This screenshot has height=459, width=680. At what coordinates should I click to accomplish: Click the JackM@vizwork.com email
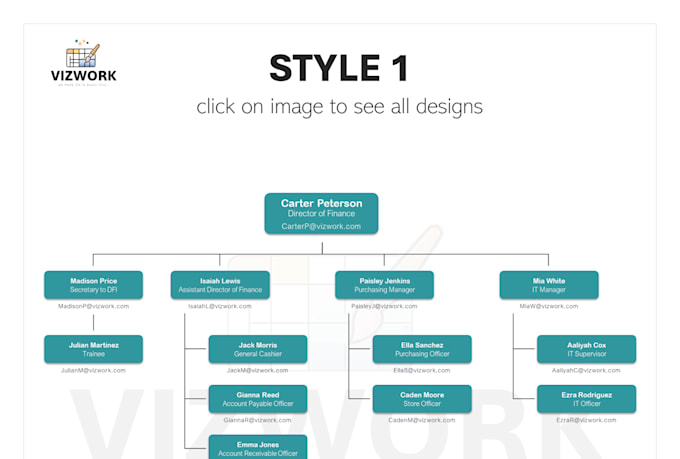coord(258,370)
